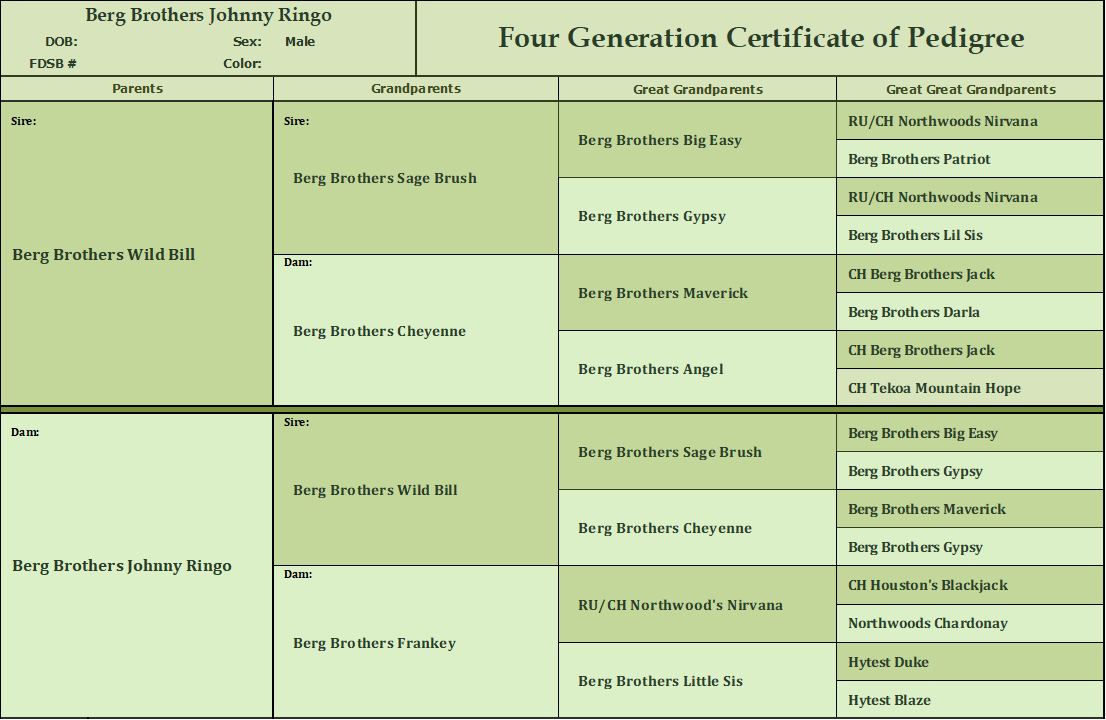The image size is (1106, 720).
Task: Click the "RU/CH Northwood's Nirvana" great grandparent entry
Action: 681,605
